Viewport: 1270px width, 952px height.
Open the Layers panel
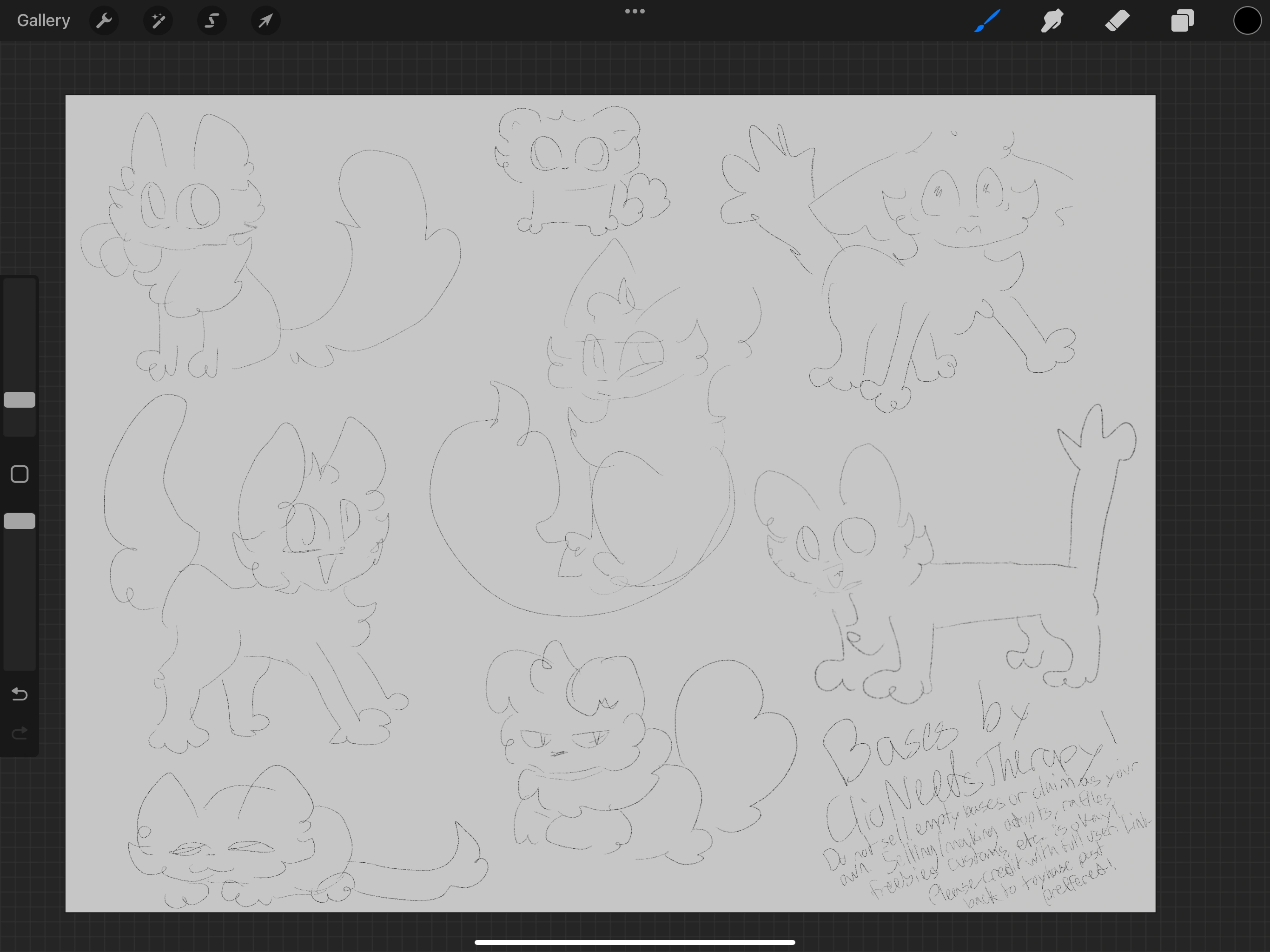click(x=1182, y=20)
